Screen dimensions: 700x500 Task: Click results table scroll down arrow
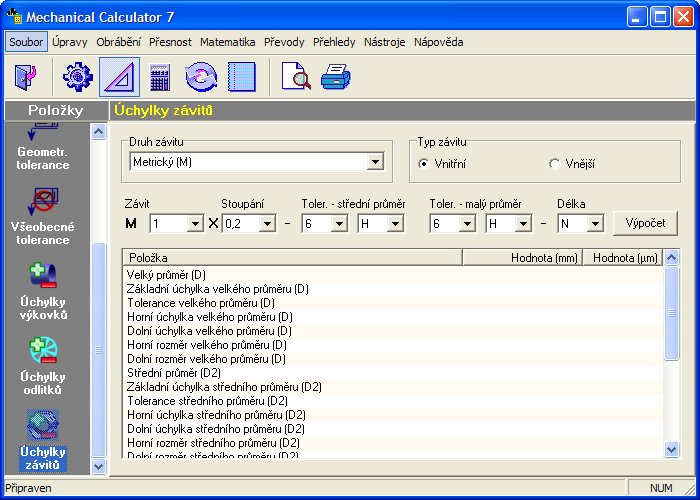point(671,449)
